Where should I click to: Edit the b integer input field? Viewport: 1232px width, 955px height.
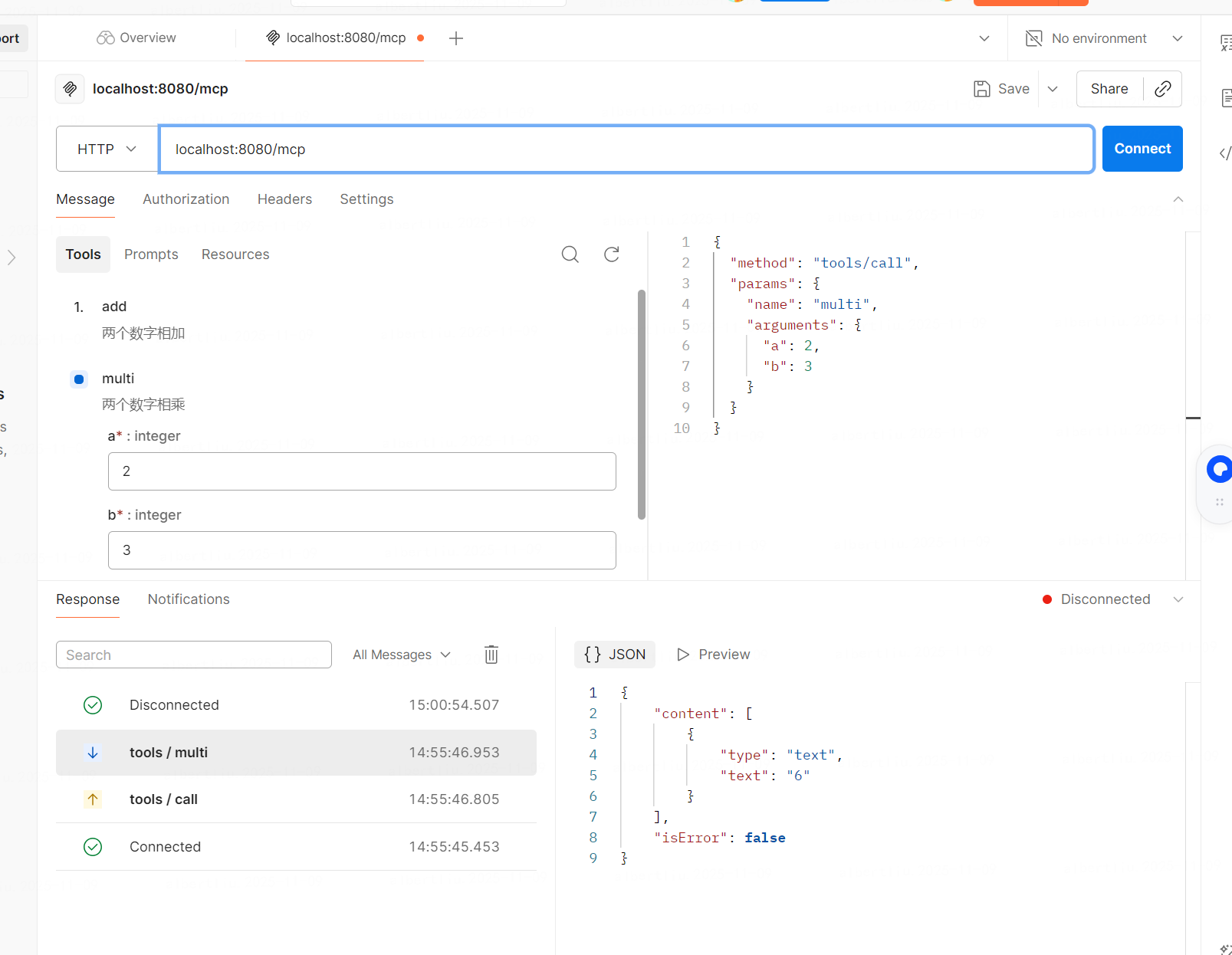coord(362,550)
